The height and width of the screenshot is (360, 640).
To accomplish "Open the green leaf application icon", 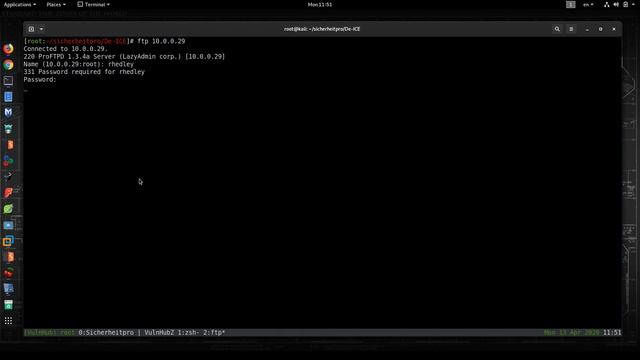I will pos(8,209).
